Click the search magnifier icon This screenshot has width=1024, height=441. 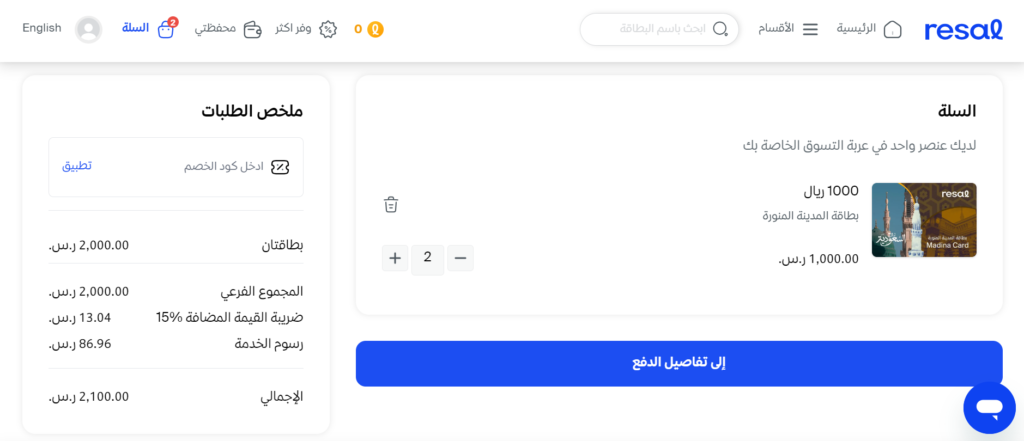point(720,29)
